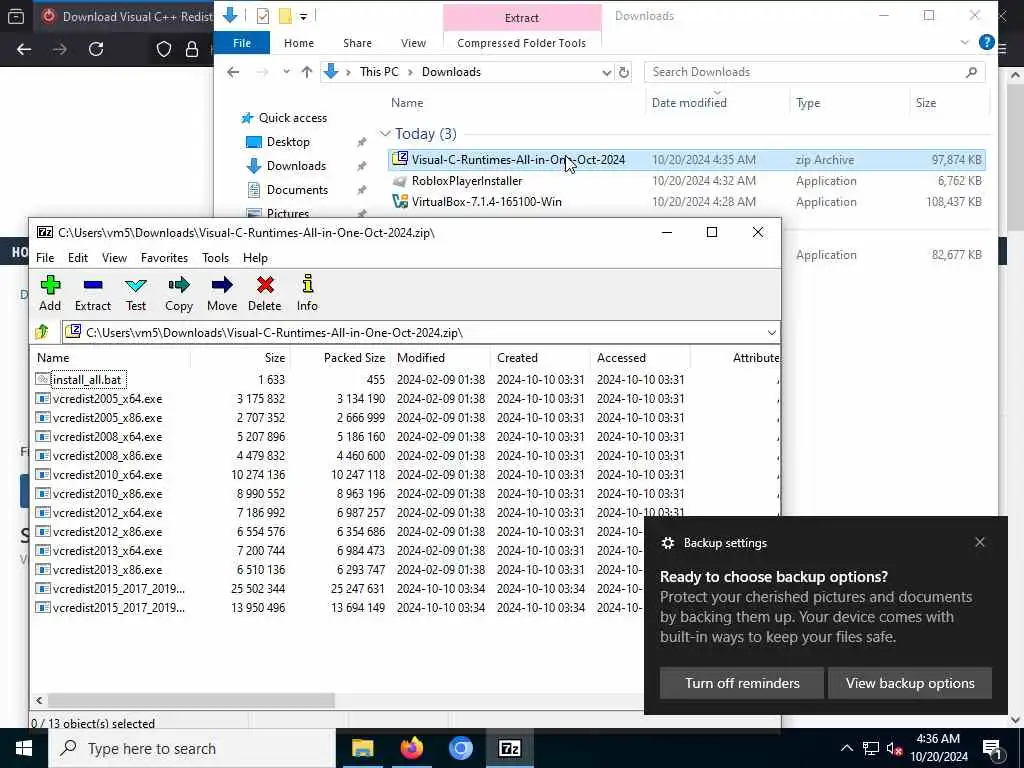Click the shield tracking protection icon in browser
This screenshot has width=1024, height=768.
pos(163,49)
